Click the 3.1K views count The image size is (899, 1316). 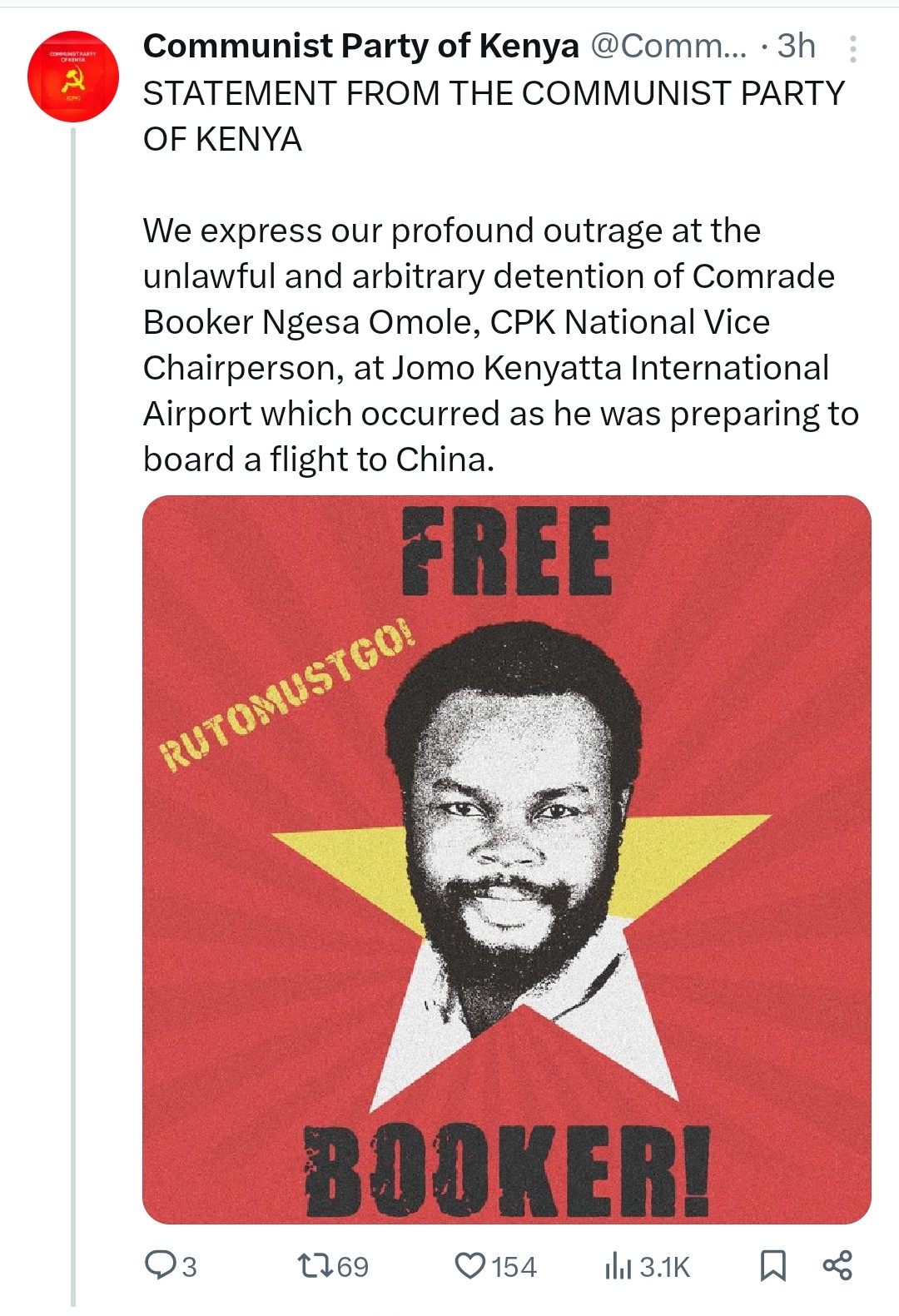coord(664,1267)
